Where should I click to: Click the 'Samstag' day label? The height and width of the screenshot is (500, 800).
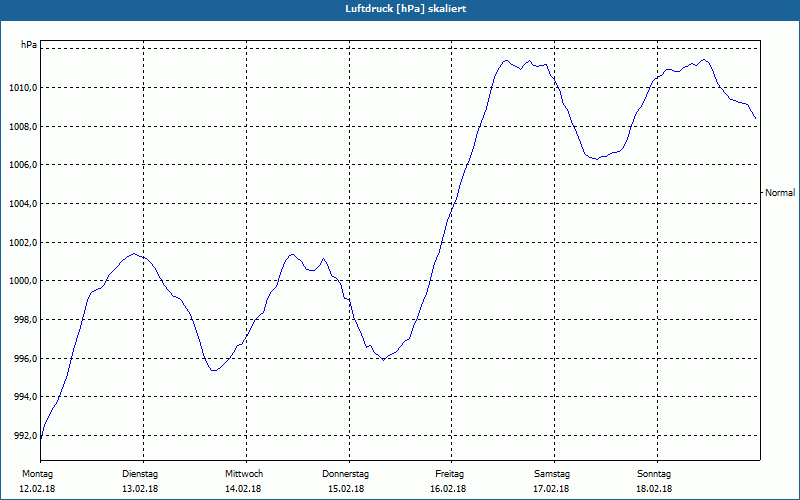552,474
